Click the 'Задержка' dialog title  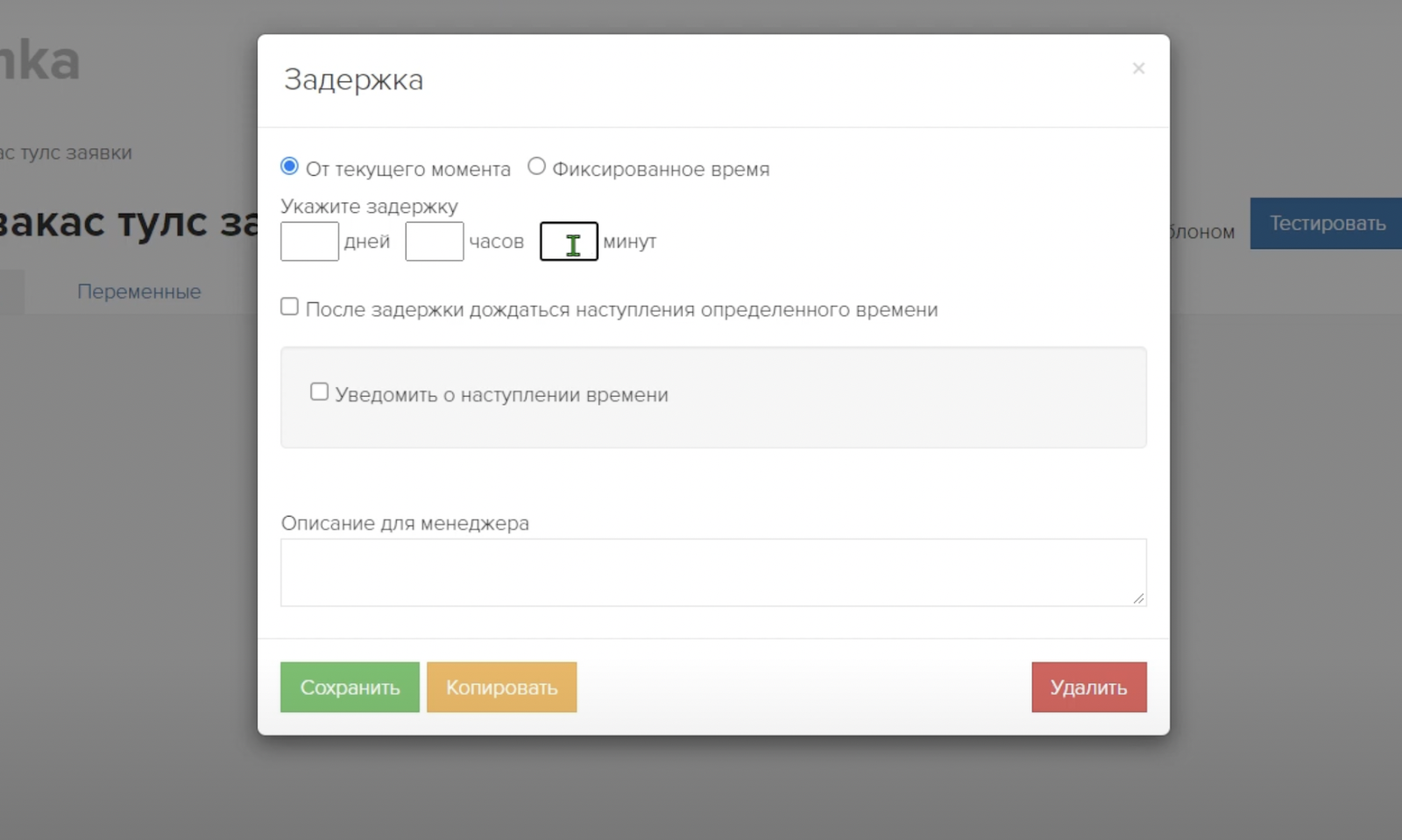[x=353, y=80]
